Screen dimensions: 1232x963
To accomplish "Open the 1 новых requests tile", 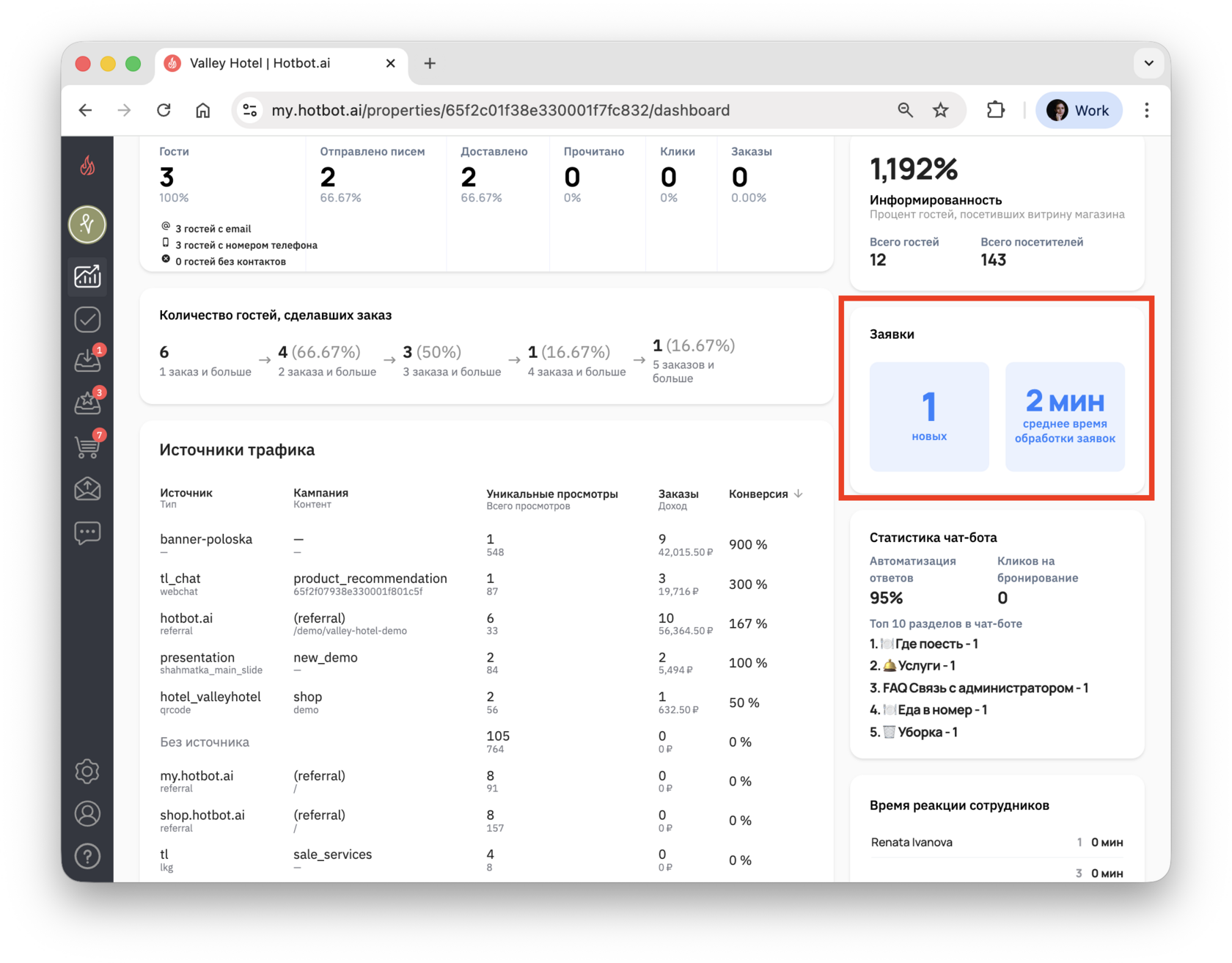I will coord(929,417).
